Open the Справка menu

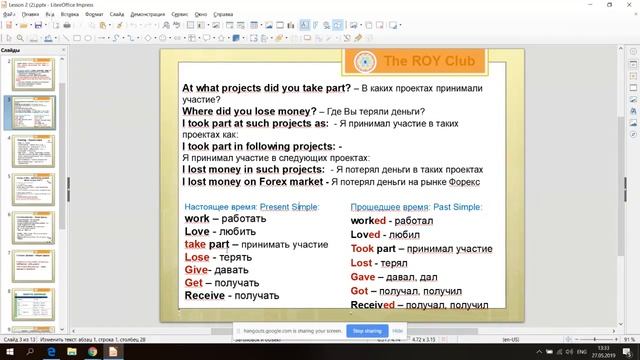coord(223,14)
